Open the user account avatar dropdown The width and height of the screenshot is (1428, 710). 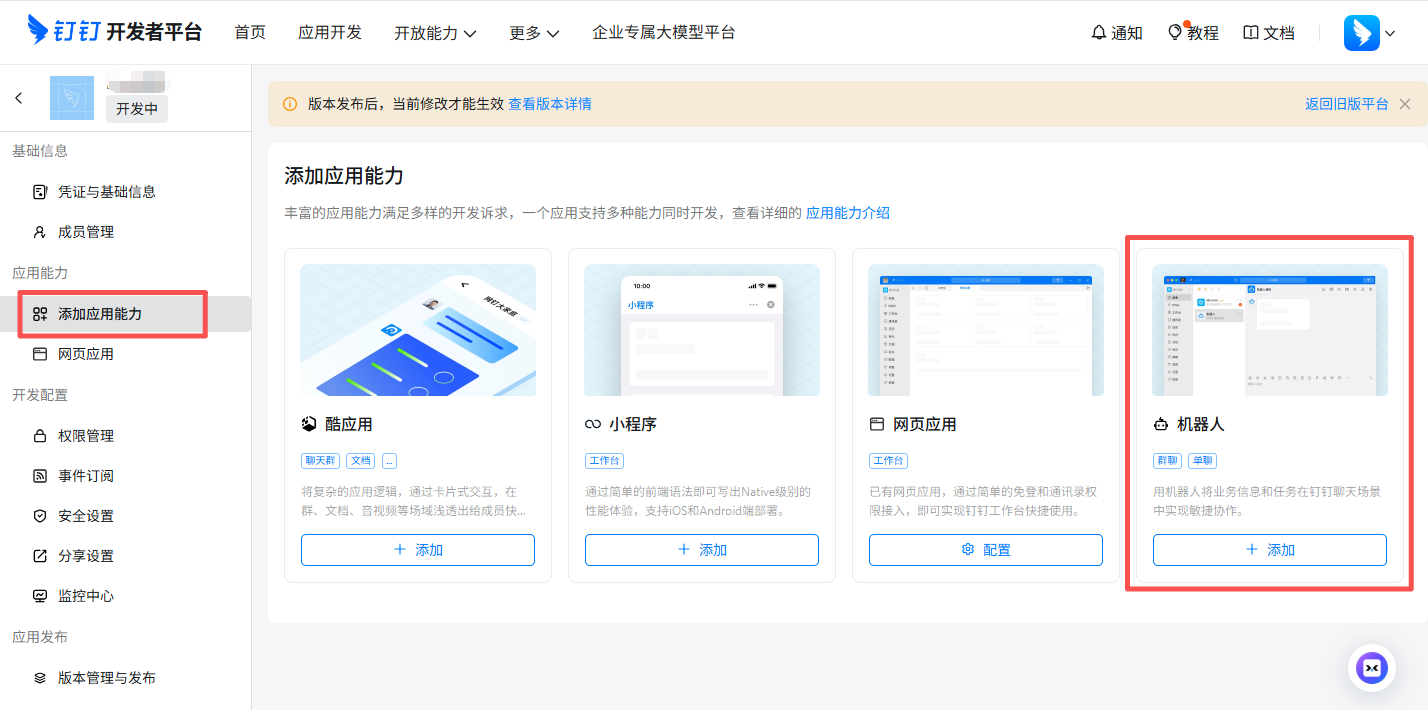(1369, 33)
